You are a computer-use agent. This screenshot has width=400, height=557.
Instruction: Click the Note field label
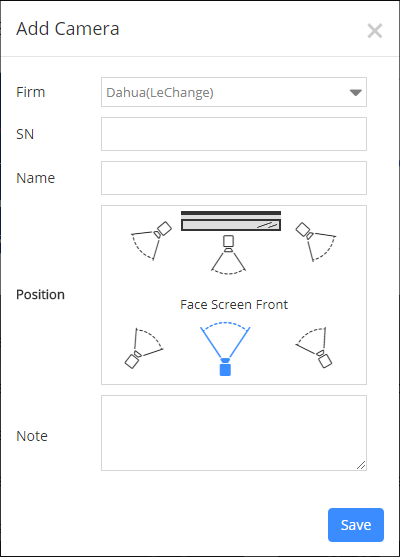point(32,436)
